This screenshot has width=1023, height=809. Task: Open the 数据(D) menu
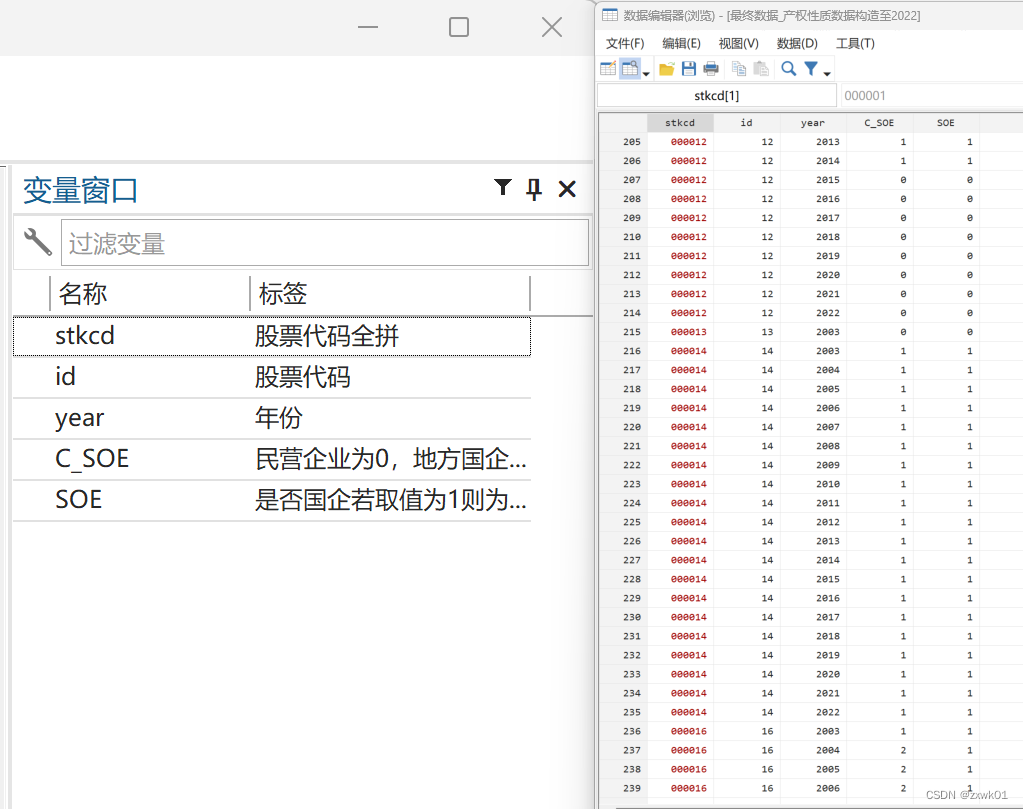pyautogui.click(x=797, y=44)
